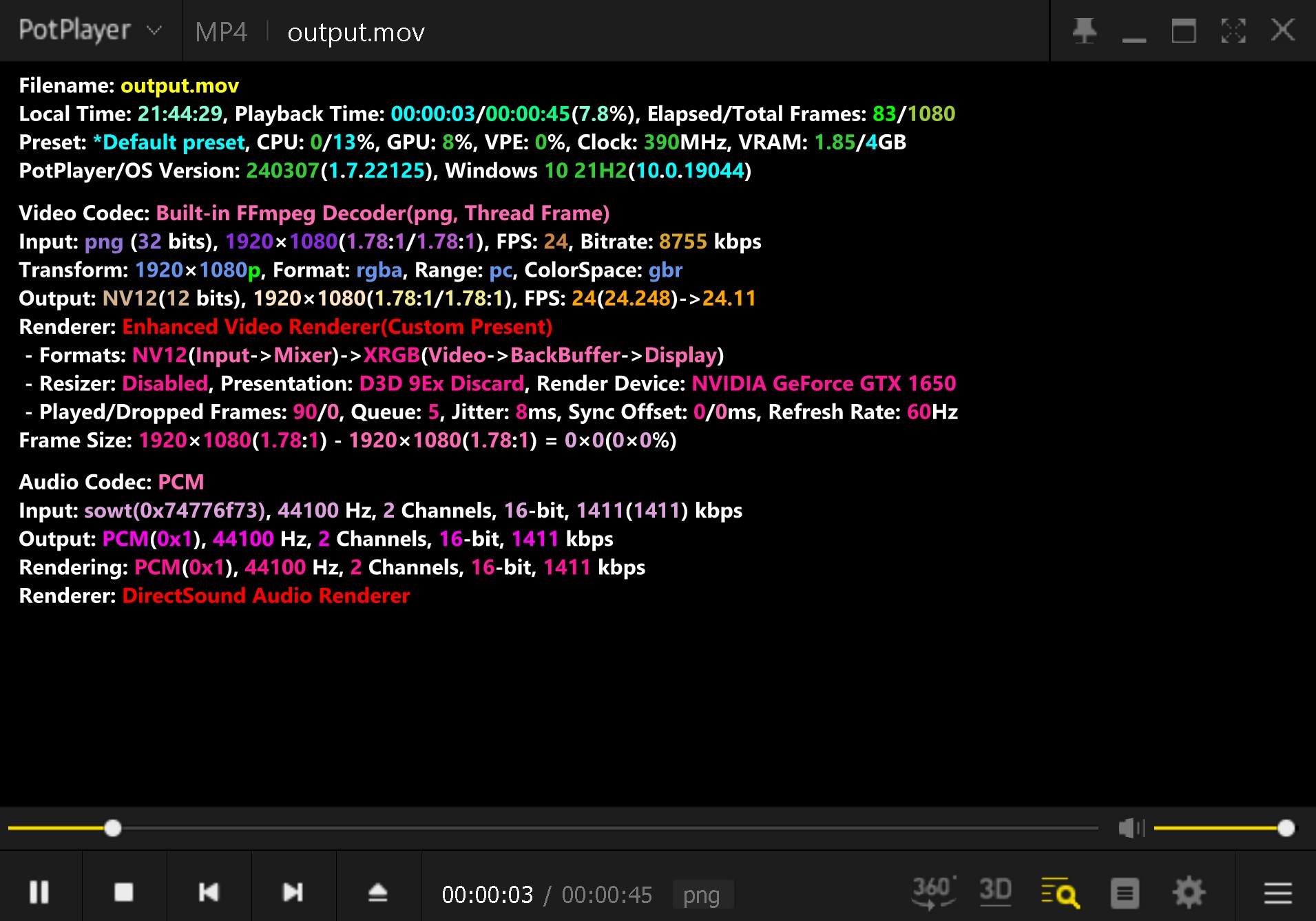This screenshot has height=921, width=1316.
Task: Skip to the previous file
Action: [x=209, y=892]
